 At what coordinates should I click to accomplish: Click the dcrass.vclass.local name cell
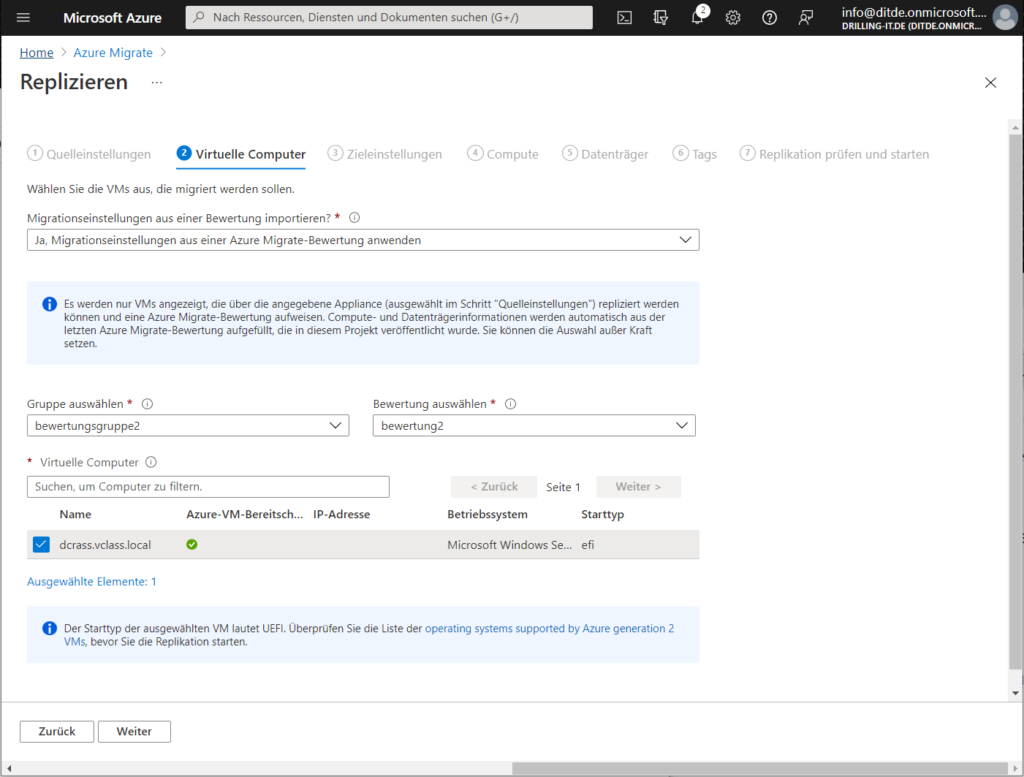click(105, 545)
